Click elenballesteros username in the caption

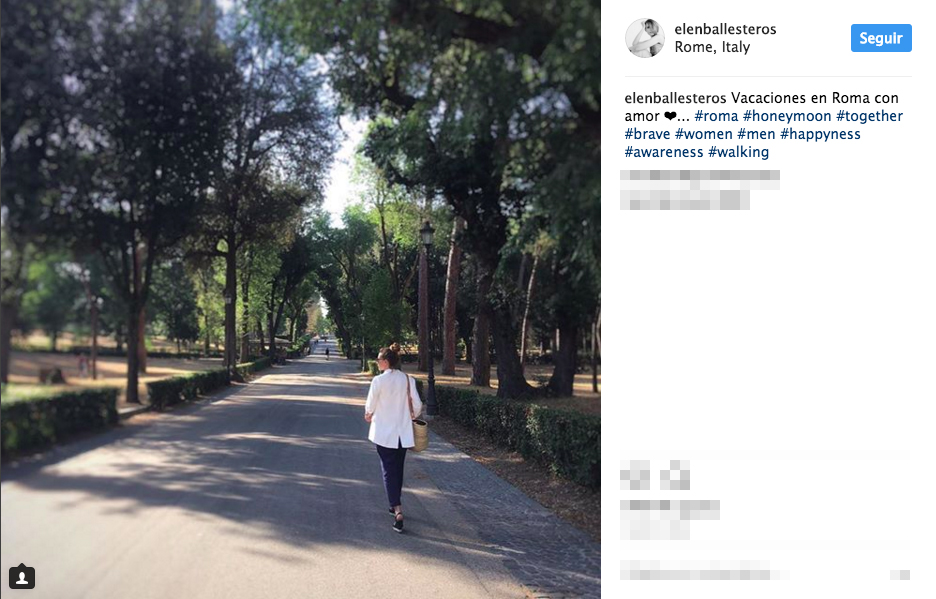coord(676,98)
